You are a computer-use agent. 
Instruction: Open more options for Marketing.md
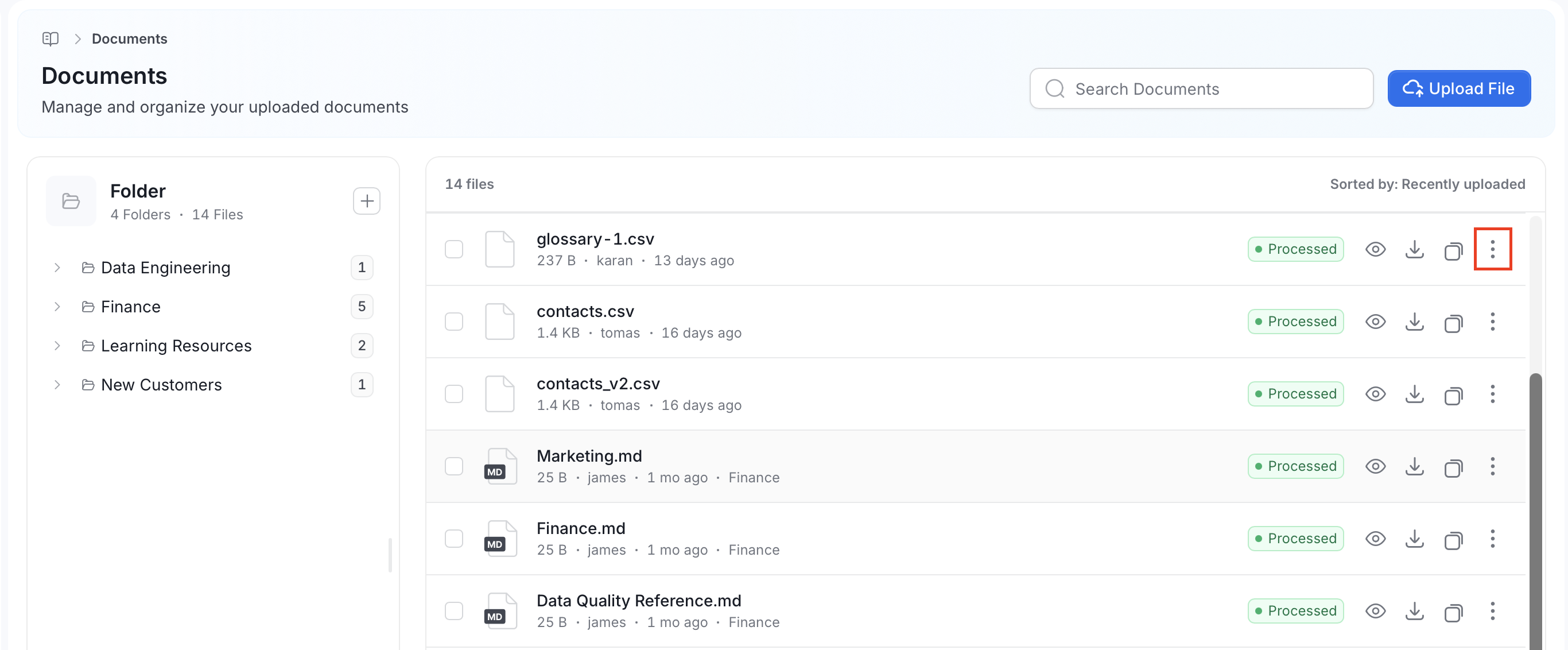click(1492, 467)
